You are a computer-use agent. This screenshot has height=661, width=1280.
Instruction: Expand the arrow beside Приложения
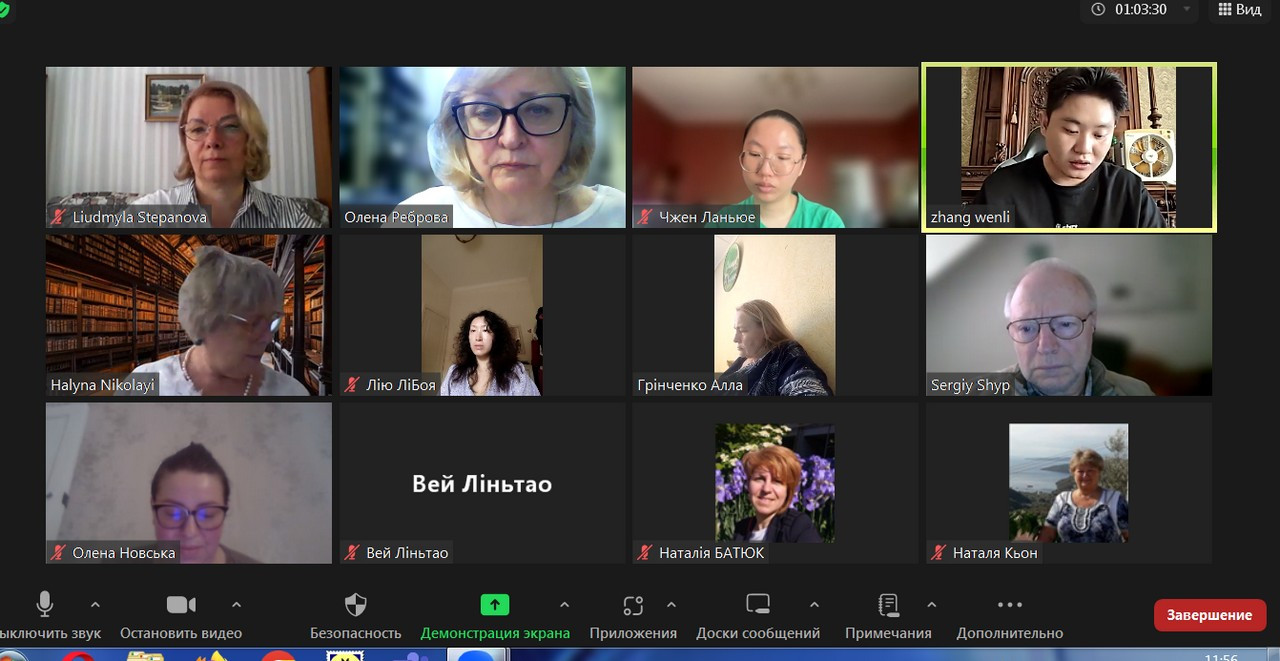pyautogui.click(x=671, y=604)
